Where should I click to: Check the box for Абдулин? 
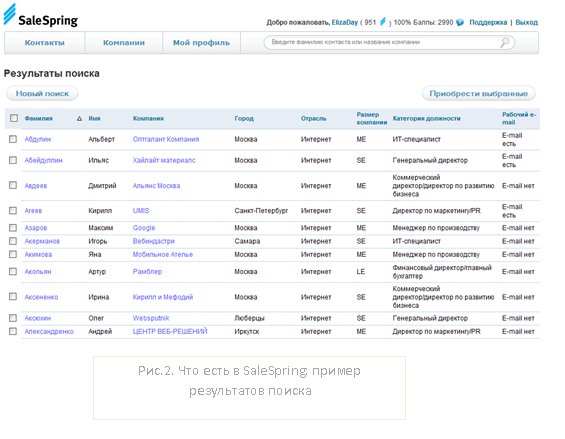click(13, 139)
